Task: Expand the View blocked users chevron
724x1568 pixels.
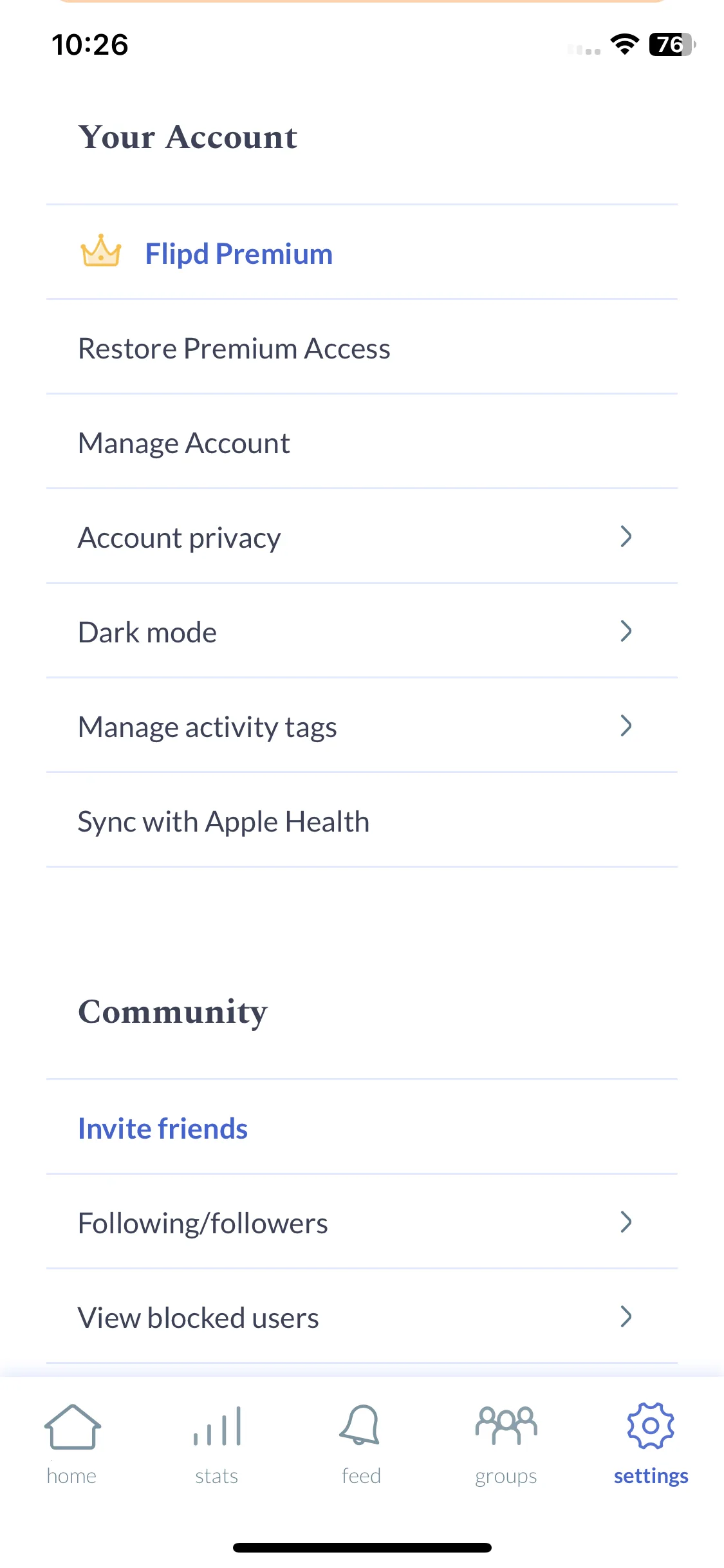Action: coord(626,1316)
